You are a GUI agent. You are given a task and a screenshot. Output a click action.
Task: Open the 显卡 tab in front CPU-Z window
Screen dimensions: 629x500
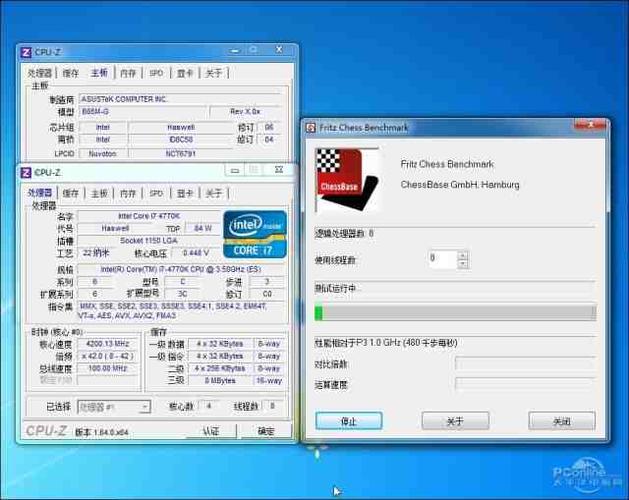tap(185, 193)
